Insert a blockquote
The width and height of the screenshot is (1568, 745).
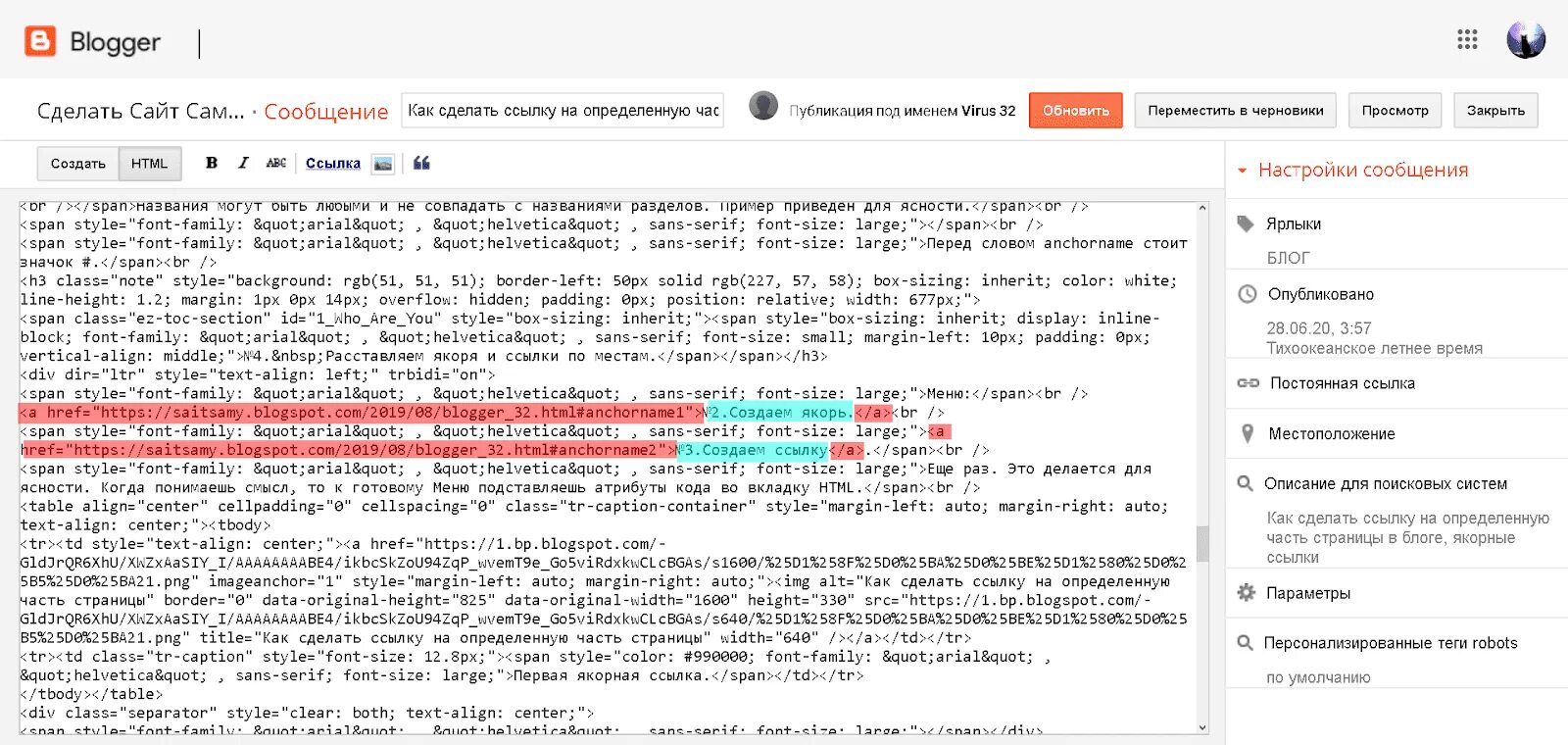(x=421, y=163)
